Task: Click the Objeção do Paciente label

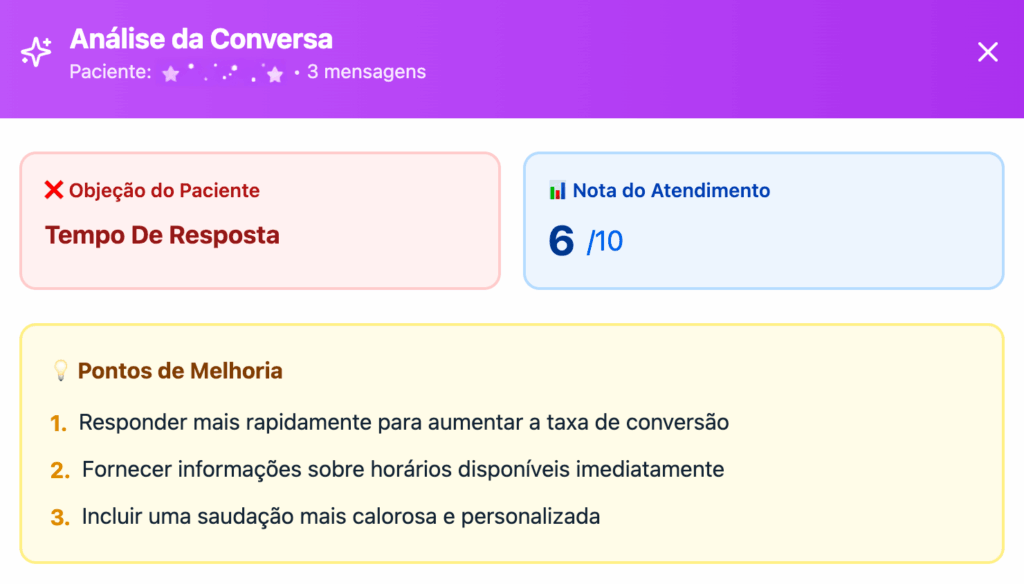Action: [x=164, y=190]
